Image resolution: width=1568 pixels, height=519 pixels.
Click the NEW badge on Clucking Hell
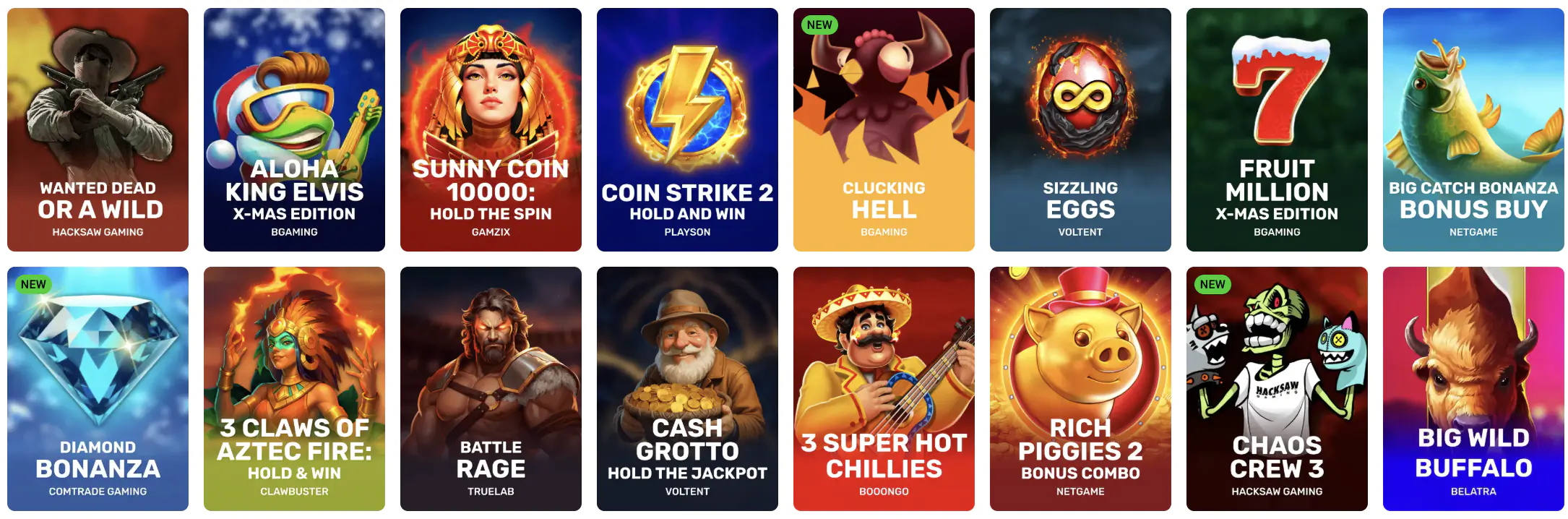tap(819, 25)
